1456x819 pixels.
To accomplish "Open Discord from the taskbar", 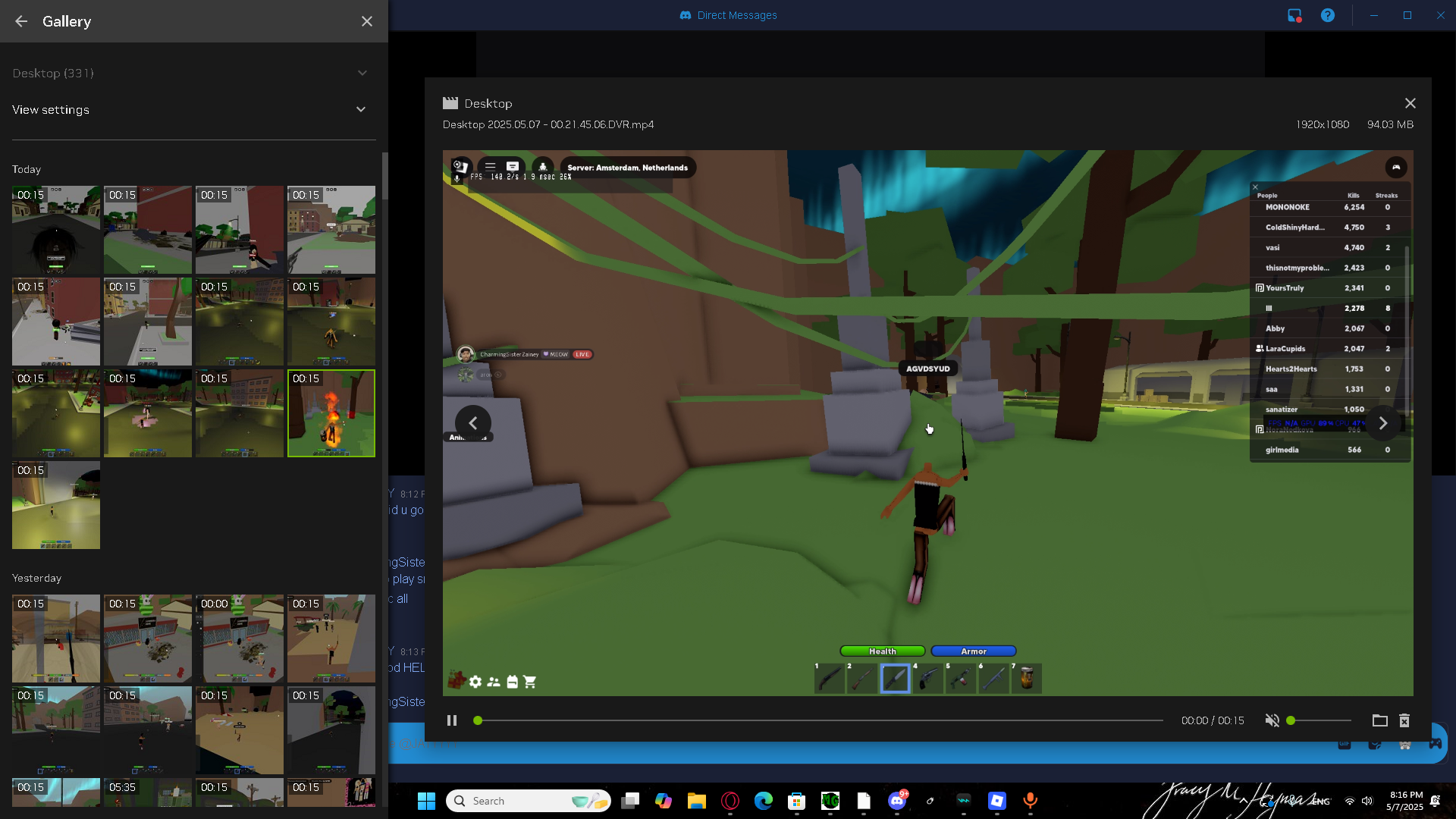I will pyautogui.click(x=897, y=801).
